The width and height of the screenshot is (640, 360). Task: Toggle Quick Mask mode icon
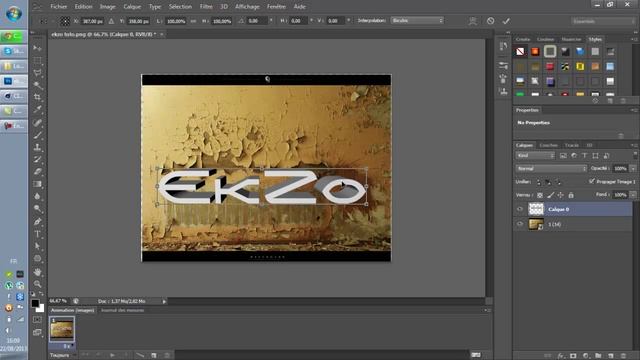(x=37, y=320)
